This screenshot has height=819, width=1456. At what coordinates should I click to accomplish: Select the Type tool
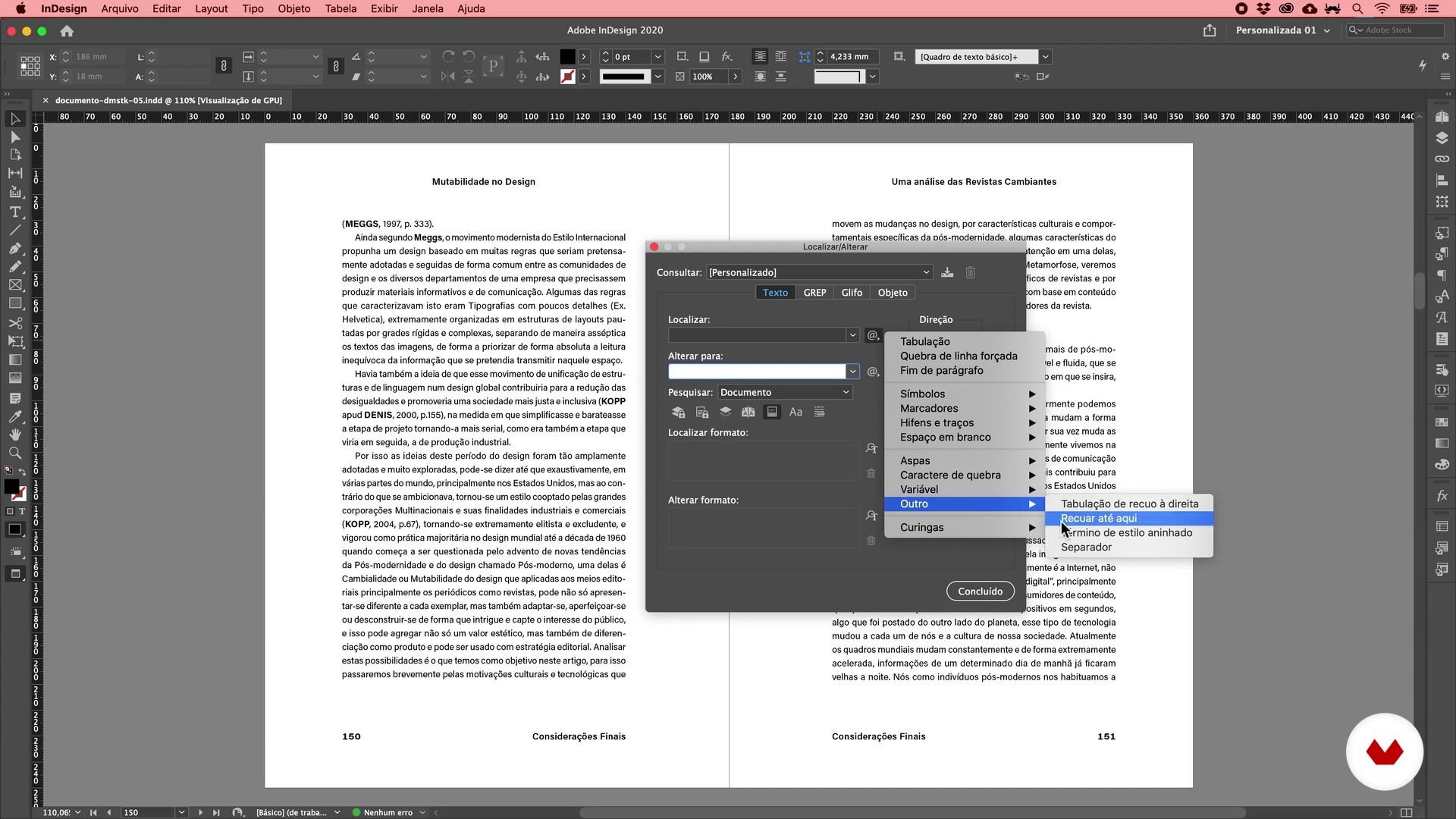pyautogui.click(x=14, y=212)
